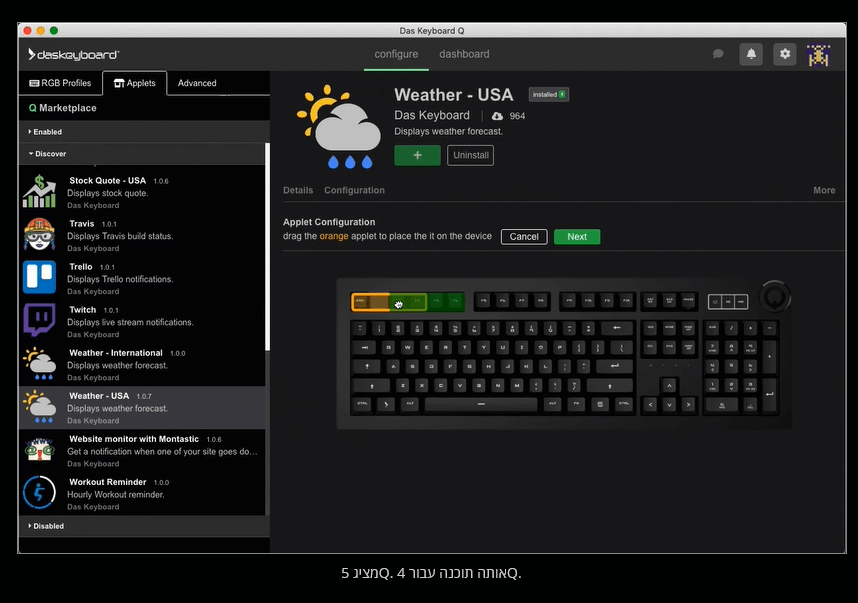Click the volume knob on the keyboard
858x603 pixels.
point(774,297)
